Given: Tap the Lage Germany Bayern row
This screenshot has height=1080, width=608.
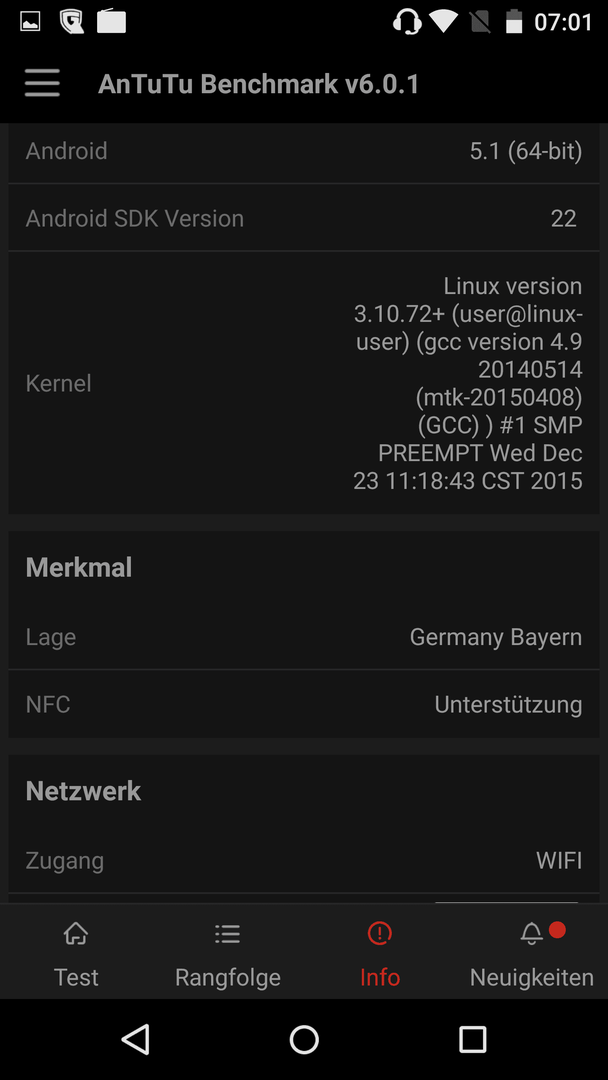Looking at the screenshot, I should point(304,636).
